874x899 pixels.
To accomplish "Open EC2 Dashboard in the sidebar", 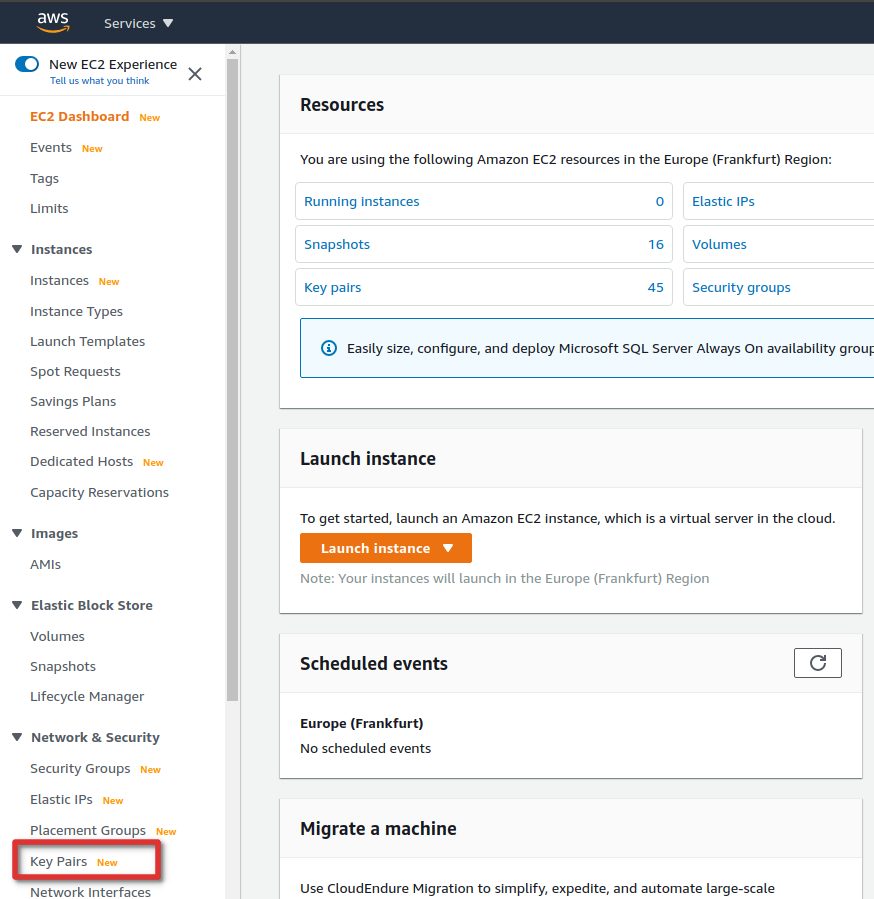I will [80, 116].
